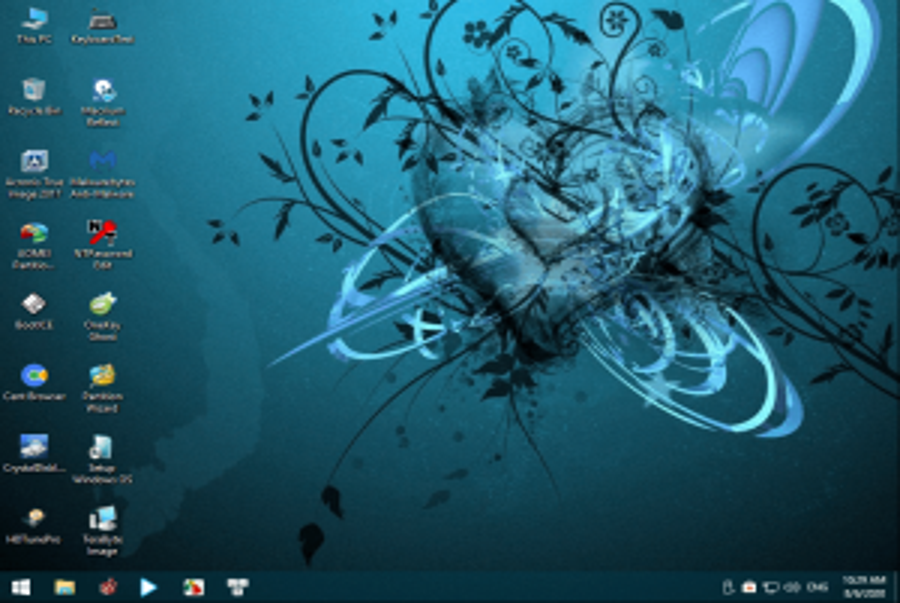Launch the OneKey Ghost shortcut
The width and height of the screenshot is (900, 603).
(x=103, y=317)
